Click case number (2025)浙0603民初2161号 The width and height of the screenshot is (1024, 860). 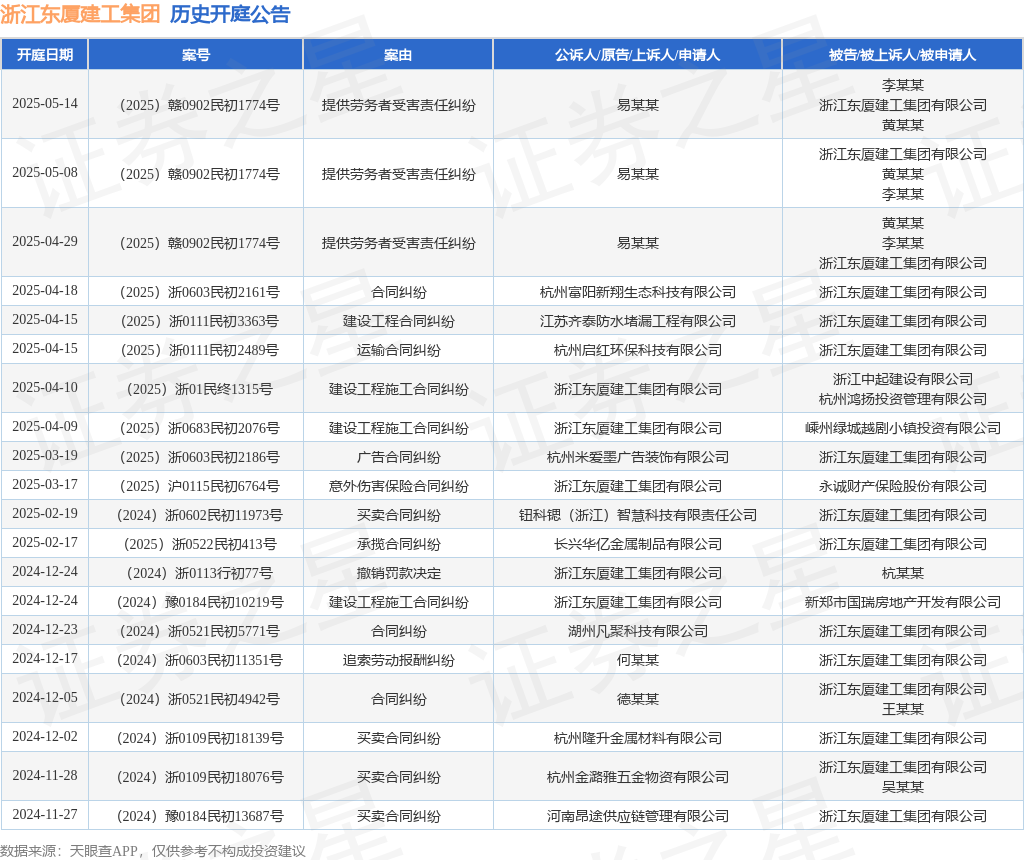click(x=199, y=292)
